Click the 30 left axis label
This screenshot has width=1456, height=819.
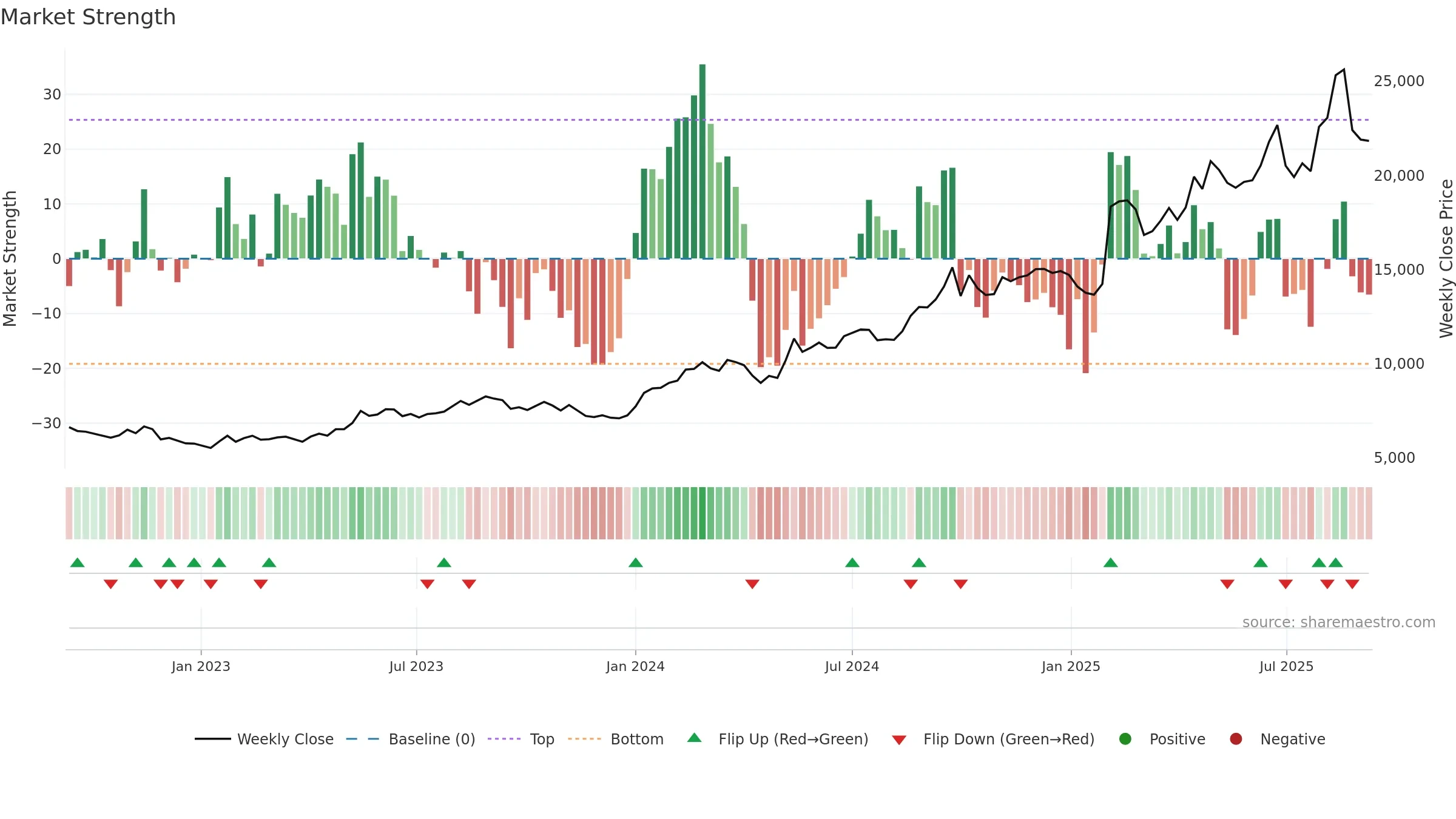click(52, 95)
